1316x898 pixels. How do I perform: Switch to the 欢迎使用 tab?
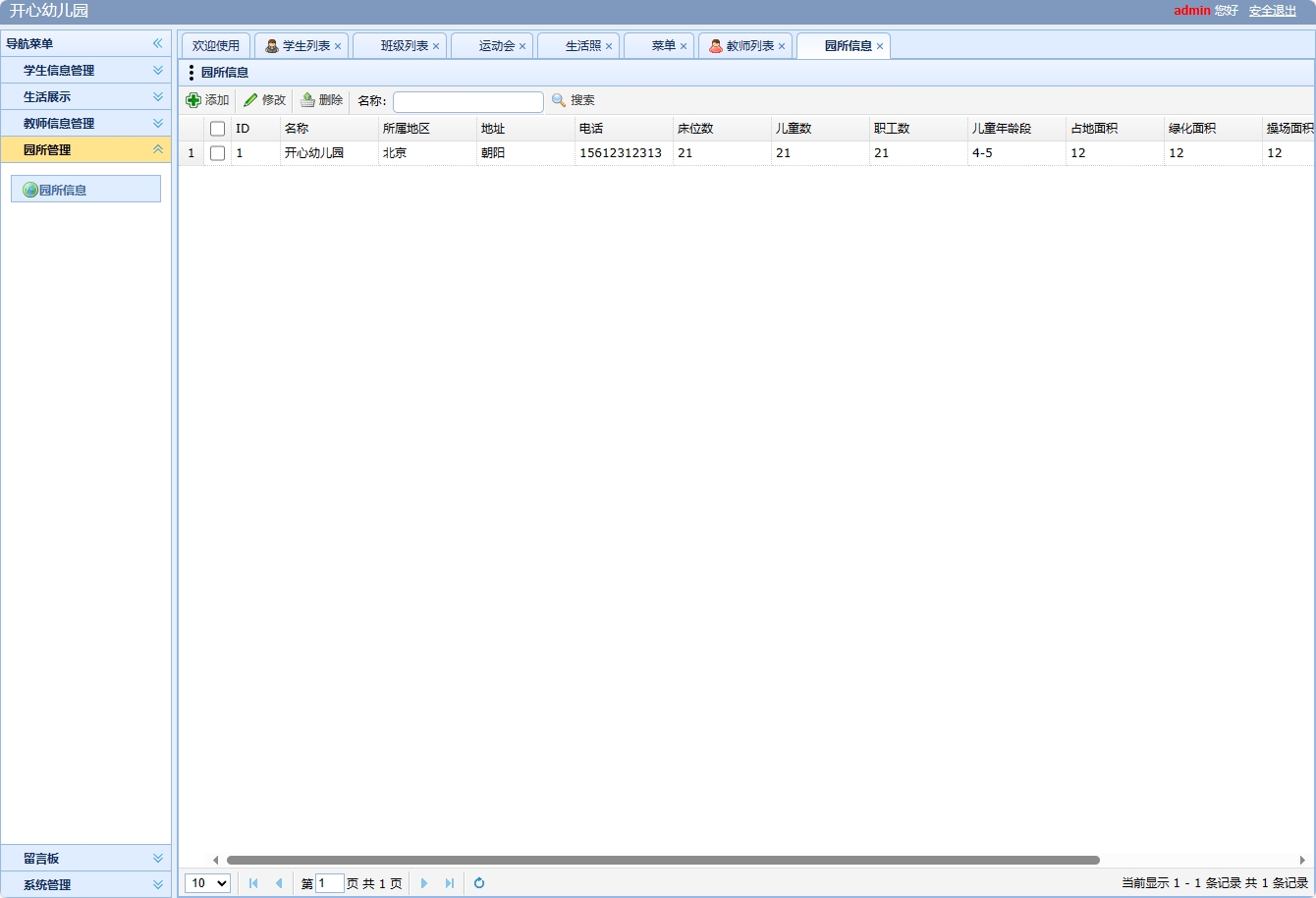(216, 46)
